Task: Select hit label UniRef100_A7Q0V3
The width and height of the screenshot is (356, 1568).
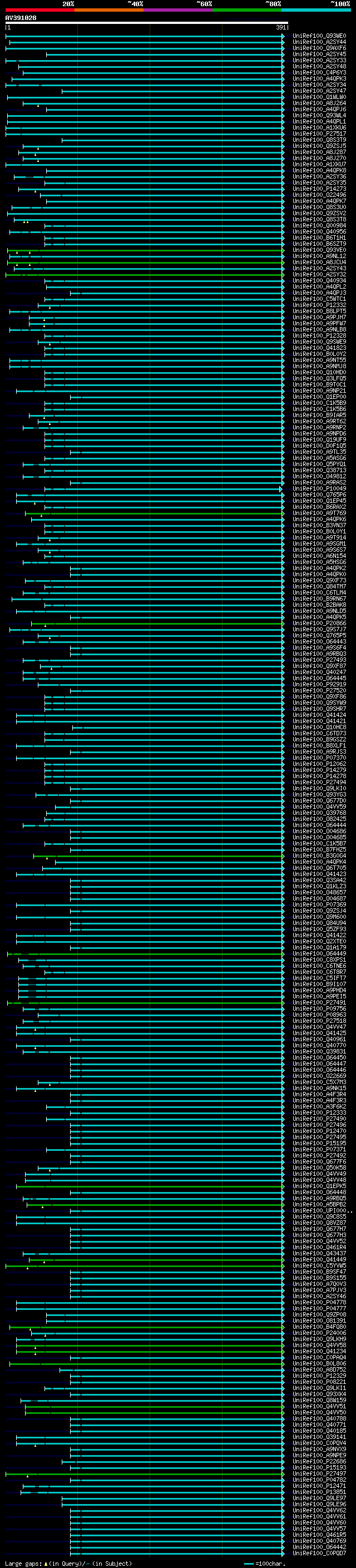Action: pyautogui.click(x=319, y=1284)
